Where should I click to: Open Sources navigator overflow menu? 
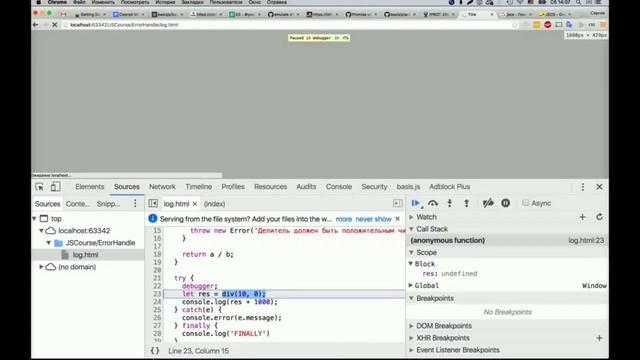[135, 203]
